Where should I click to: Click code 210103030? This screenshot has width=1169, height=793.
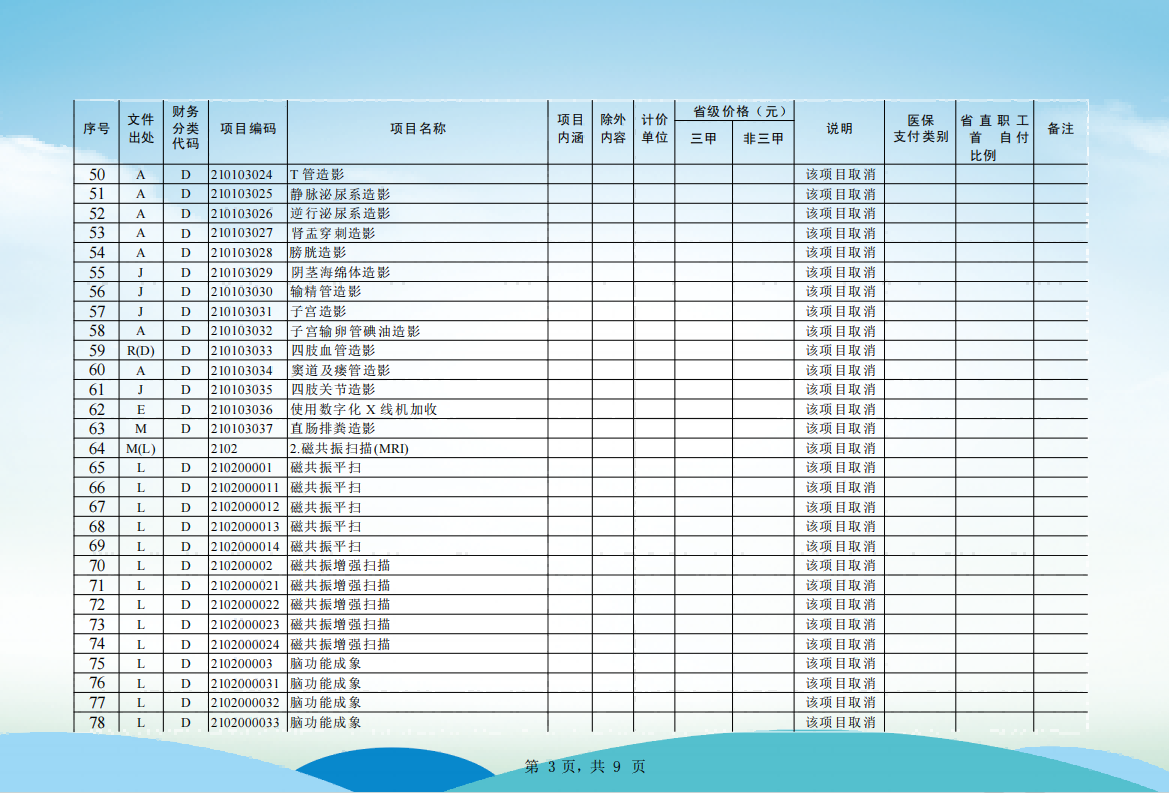point(242,292)
